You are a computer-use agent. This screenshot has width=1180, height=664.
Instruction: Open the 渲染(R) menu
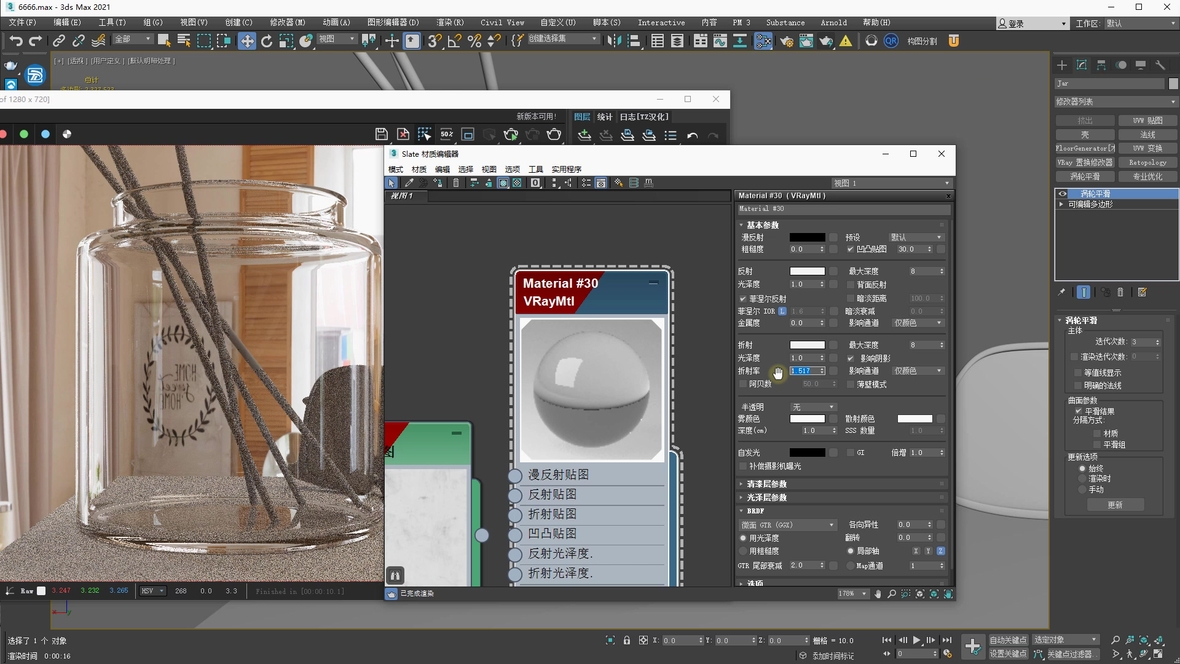click(450, 22)
